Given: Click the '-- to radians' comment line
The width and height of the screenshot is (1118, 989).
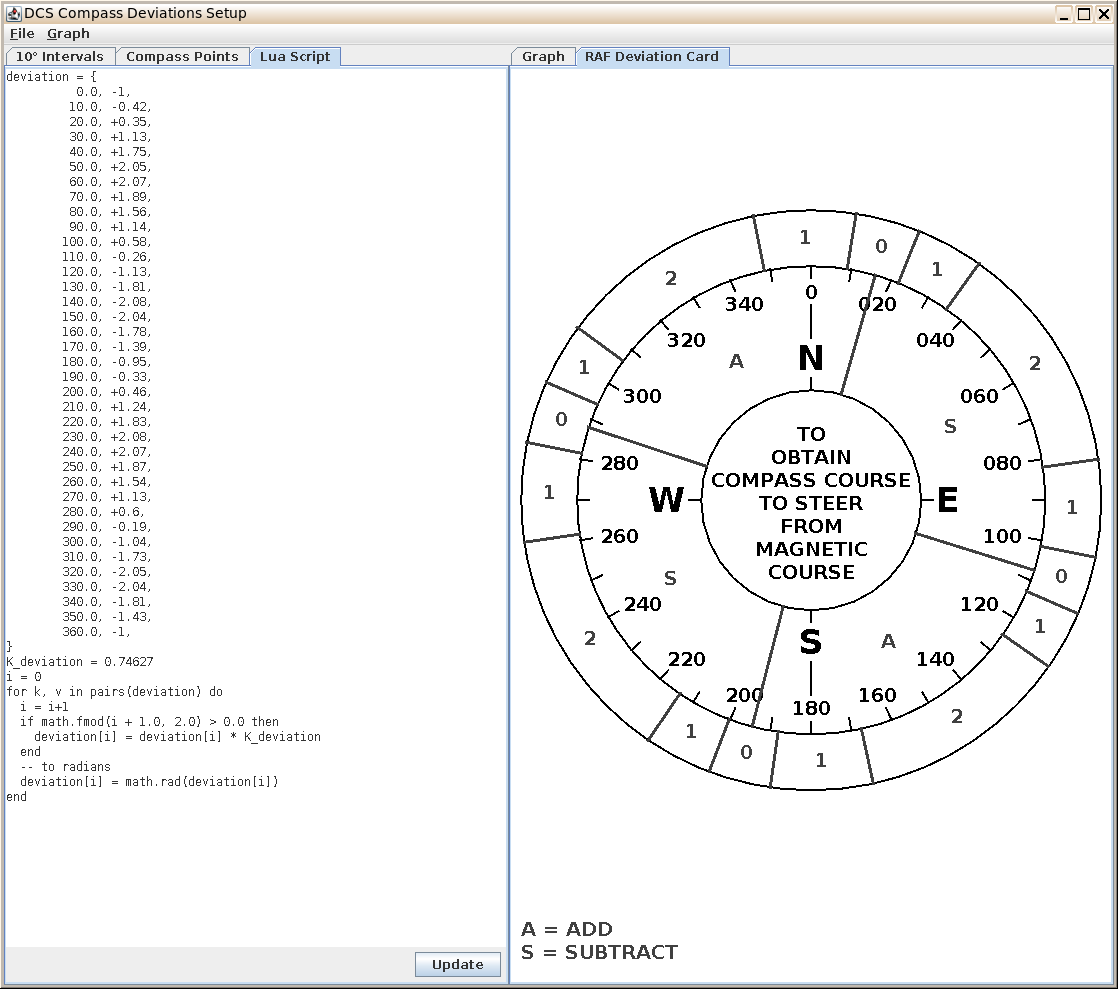Looking at the screenshot, I should [66, 767].
